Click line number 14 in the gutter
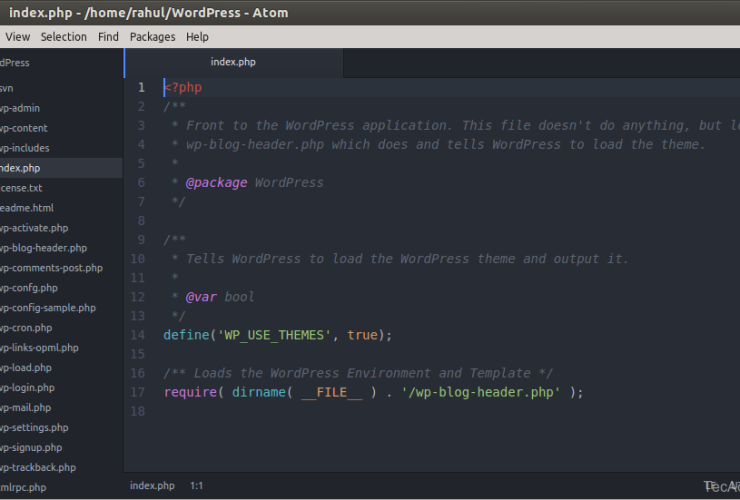The image size is (740, 500). (138, 335)
